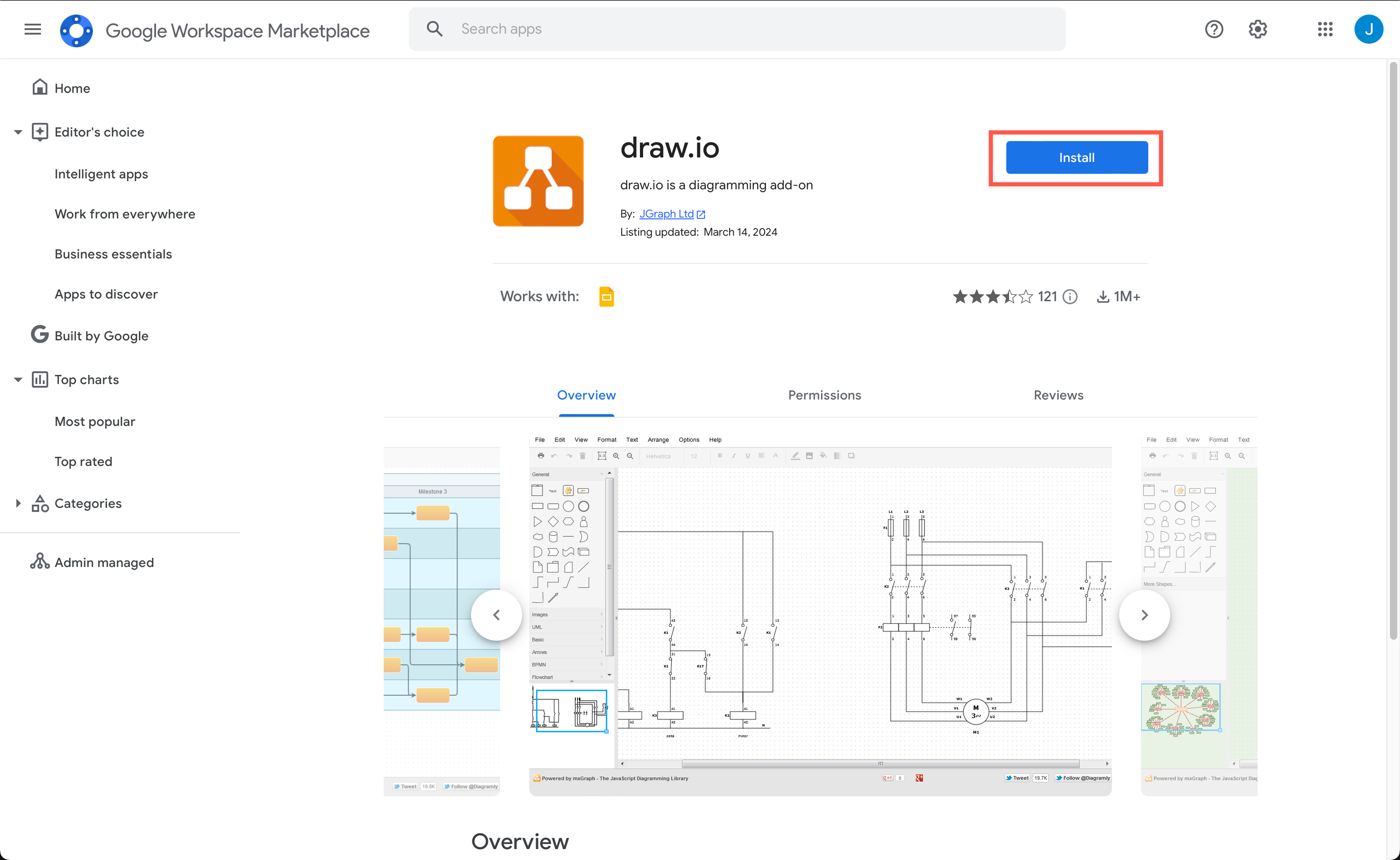Image resolution: width=1400 pixels, height=860 pixels.
Task: Open the Google apps grid
Action: tap(1325, 29)
